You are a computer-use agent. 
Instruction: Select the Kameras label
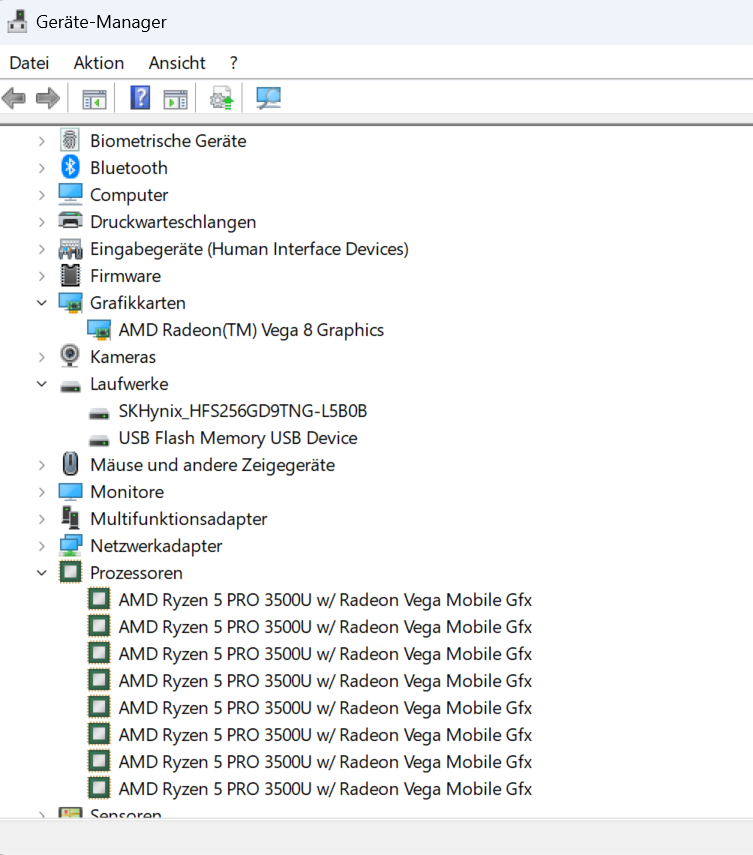[x=123, y=357]
